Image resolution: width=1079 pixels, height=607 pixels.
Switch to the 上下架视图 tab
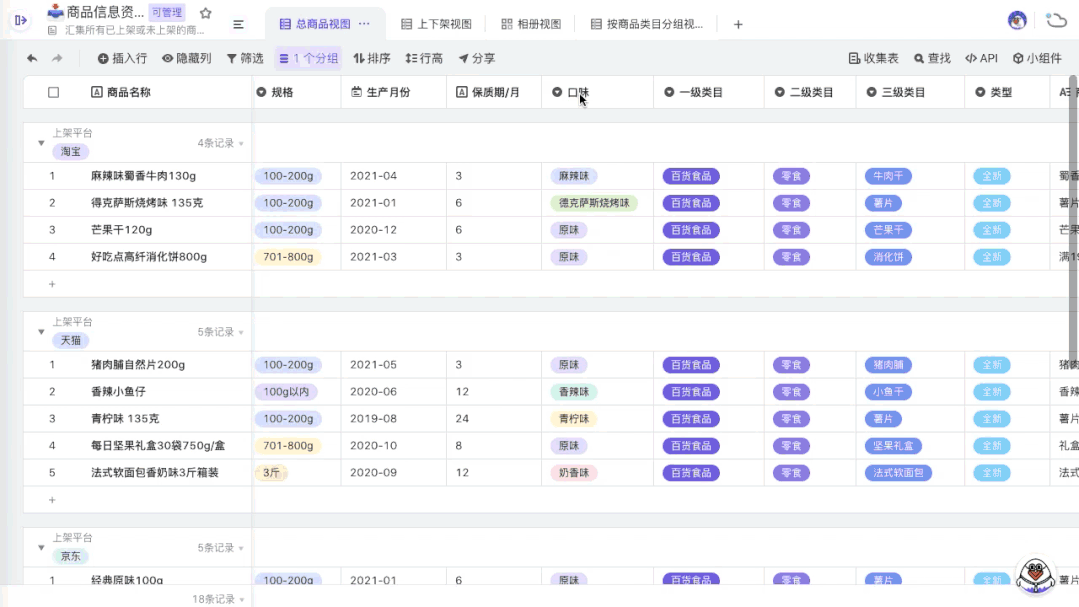436,23
